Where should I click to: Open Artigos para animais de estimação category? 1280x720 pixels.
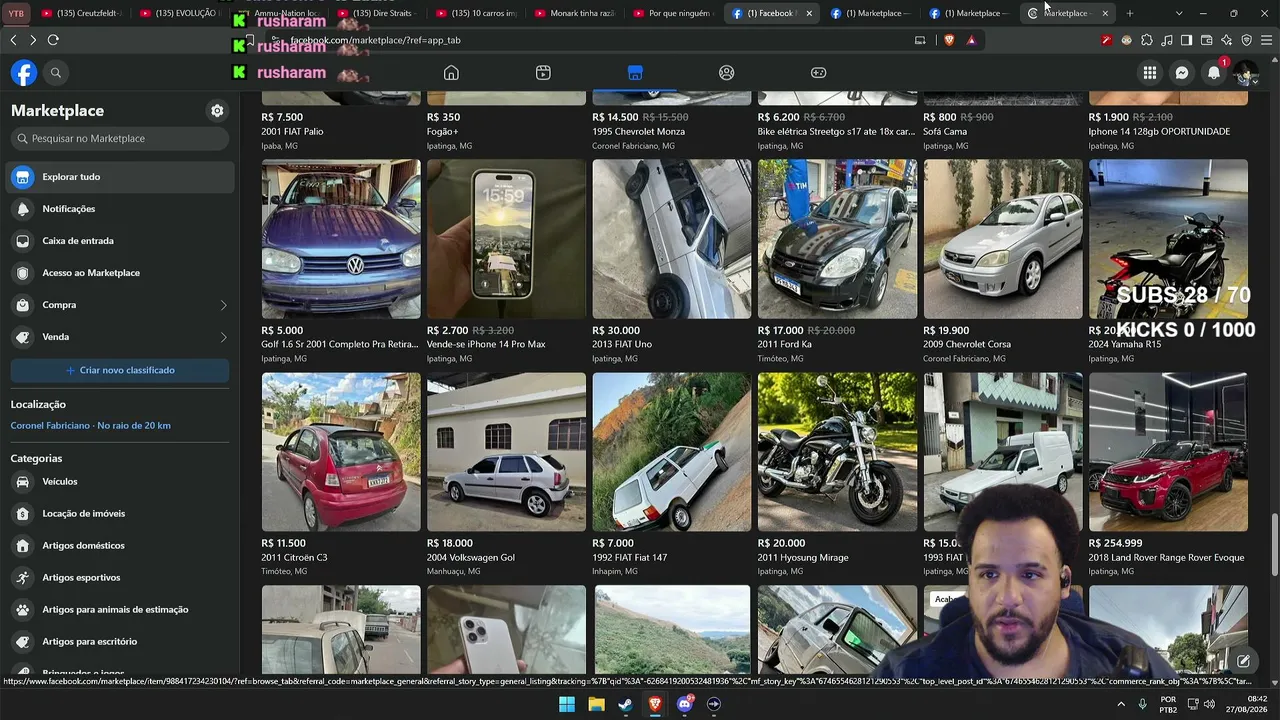pyautogui.click(x=120, y=610)
